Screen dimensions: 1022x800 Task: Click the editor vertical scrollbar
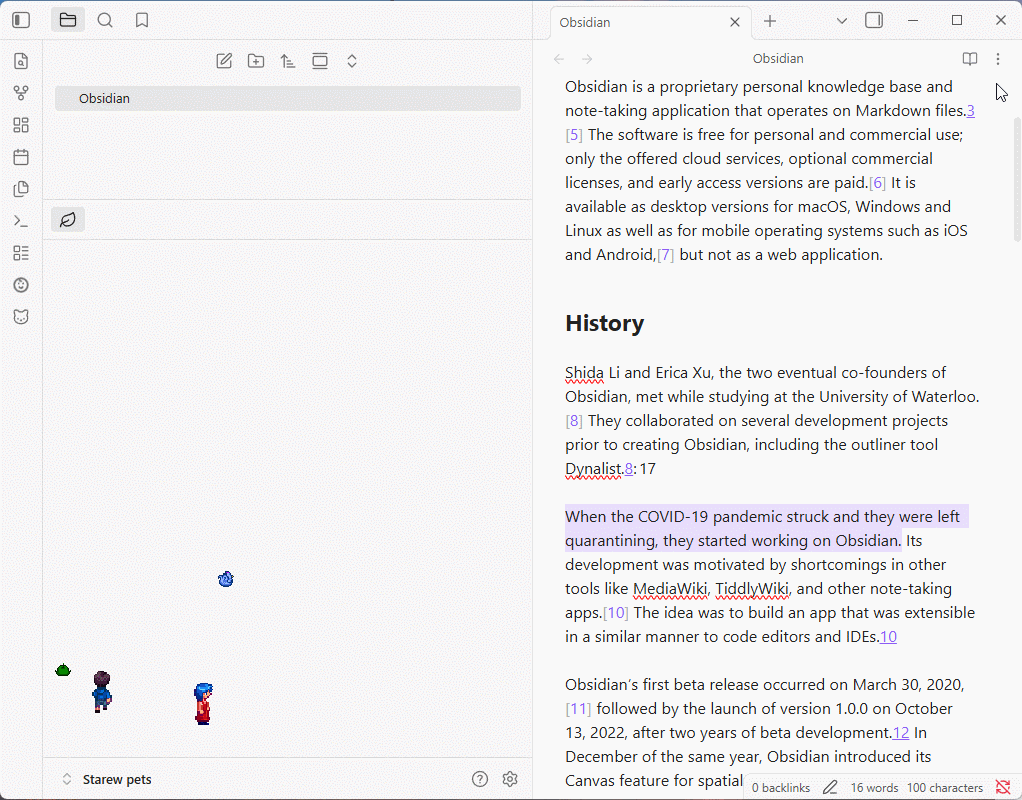pos(1017,179)
